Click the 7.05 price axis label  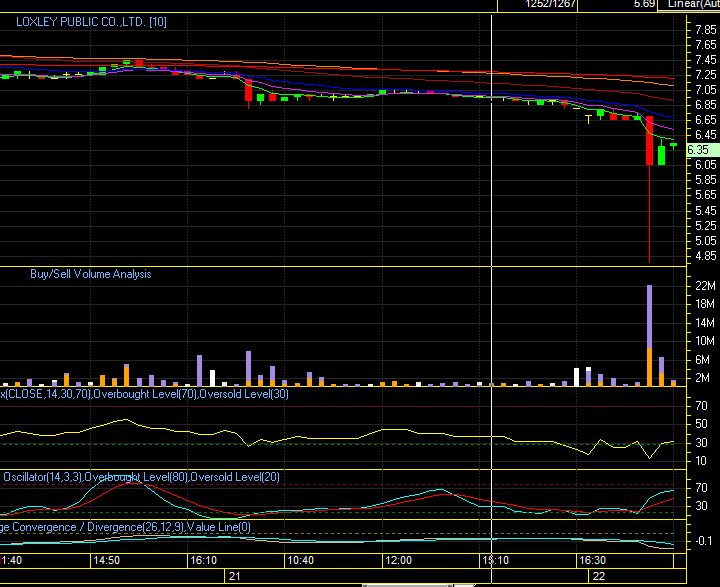click(706, 90)
